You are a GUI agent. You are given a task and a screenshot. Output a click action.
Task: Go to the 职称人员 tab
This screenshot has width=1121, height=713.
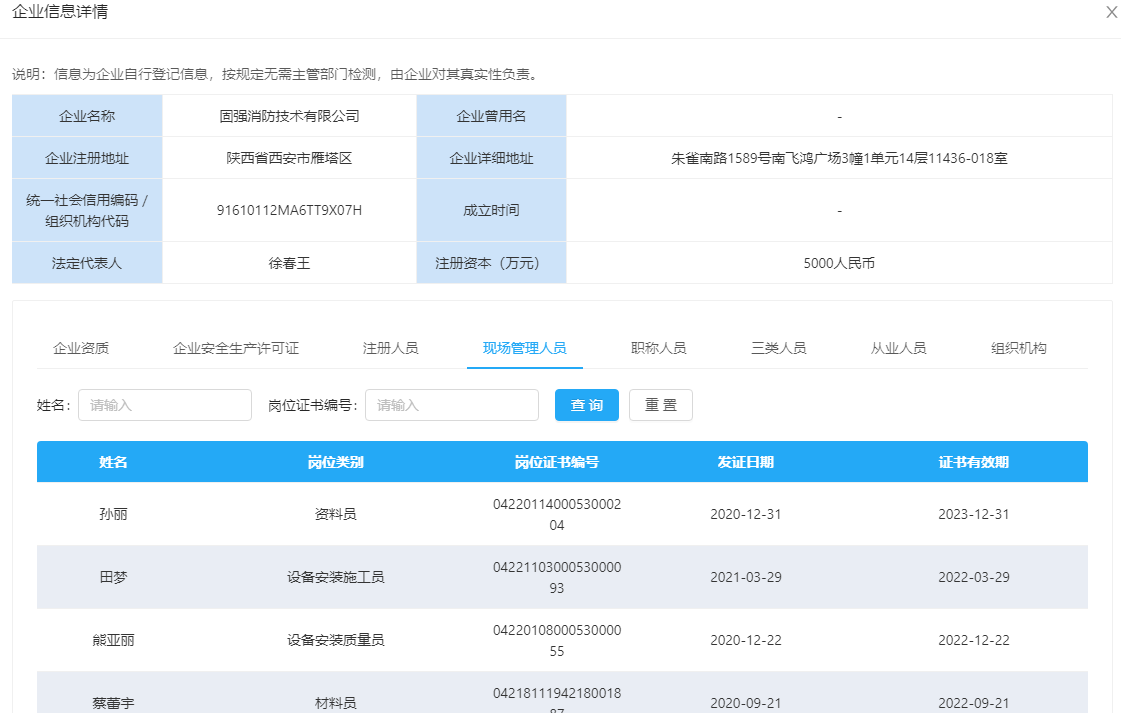pyautogui.click(x=658, y=348)
